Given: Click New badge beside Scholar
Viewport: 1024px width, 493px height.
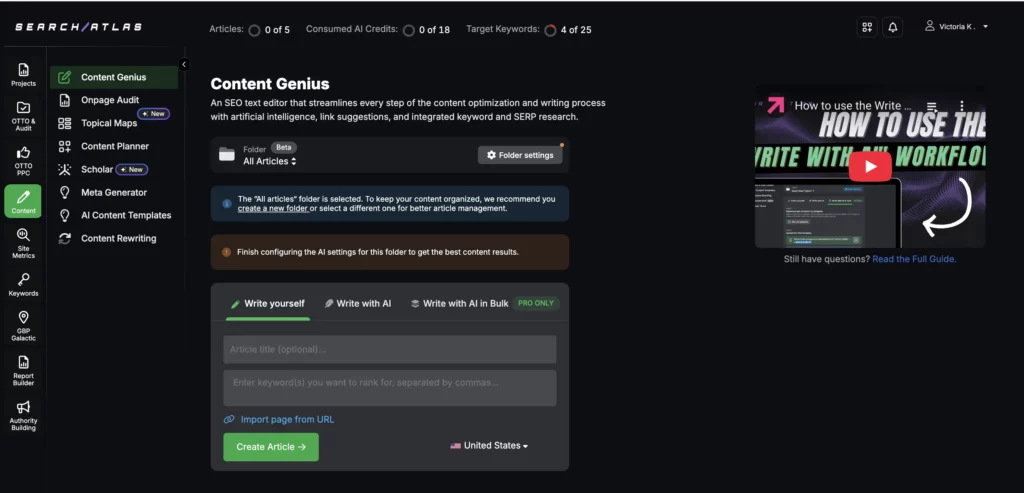Looking at the screenshot, I should [x=132, y=169].
